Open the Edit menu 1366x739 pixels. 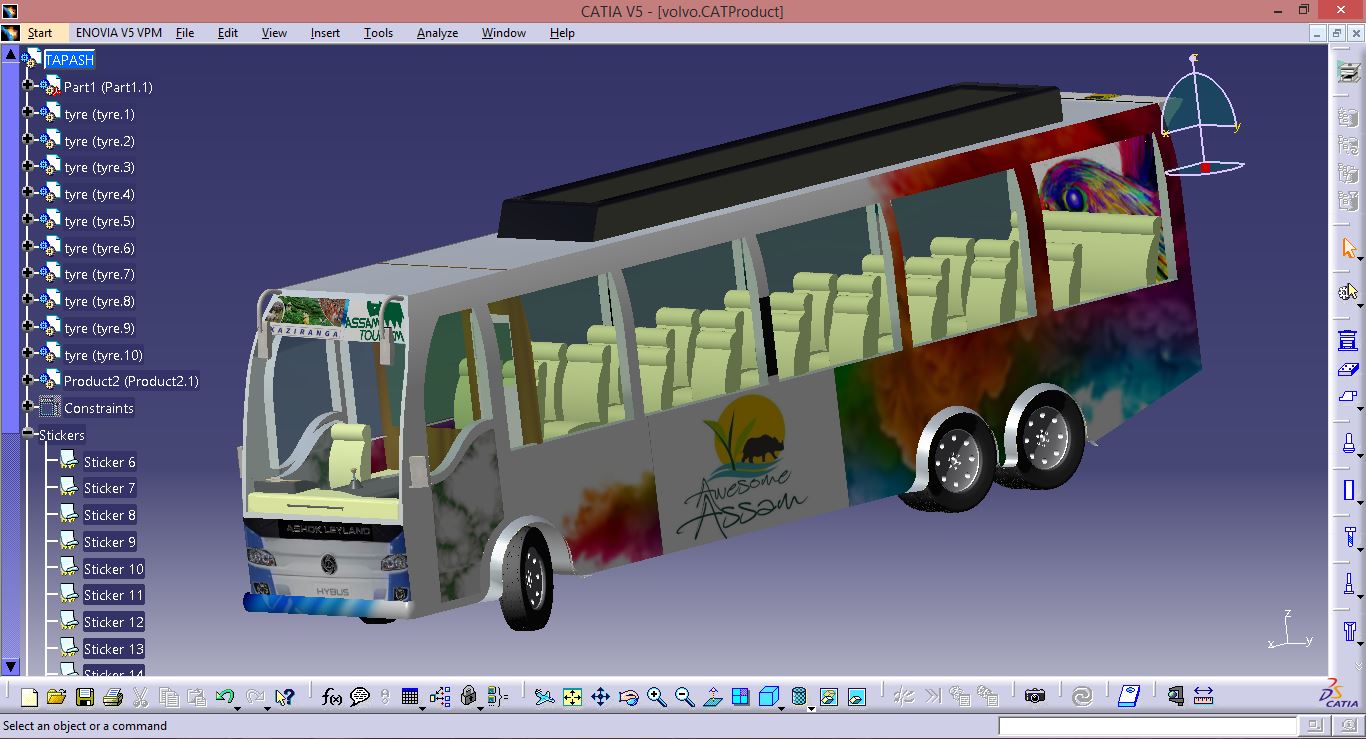tap(228, 33)
